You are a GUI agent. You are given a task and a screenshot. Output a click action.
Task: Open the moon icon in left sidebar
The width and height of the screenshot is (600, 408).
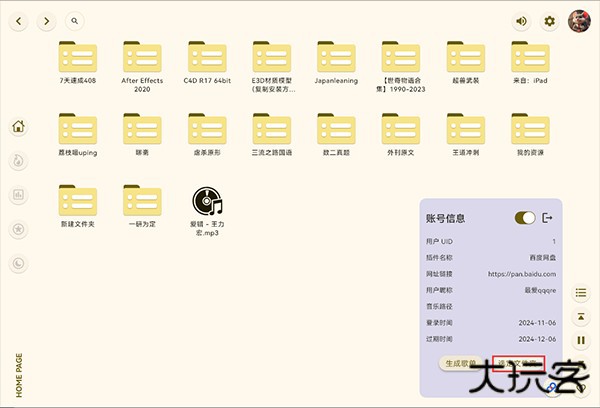[18, 263]
